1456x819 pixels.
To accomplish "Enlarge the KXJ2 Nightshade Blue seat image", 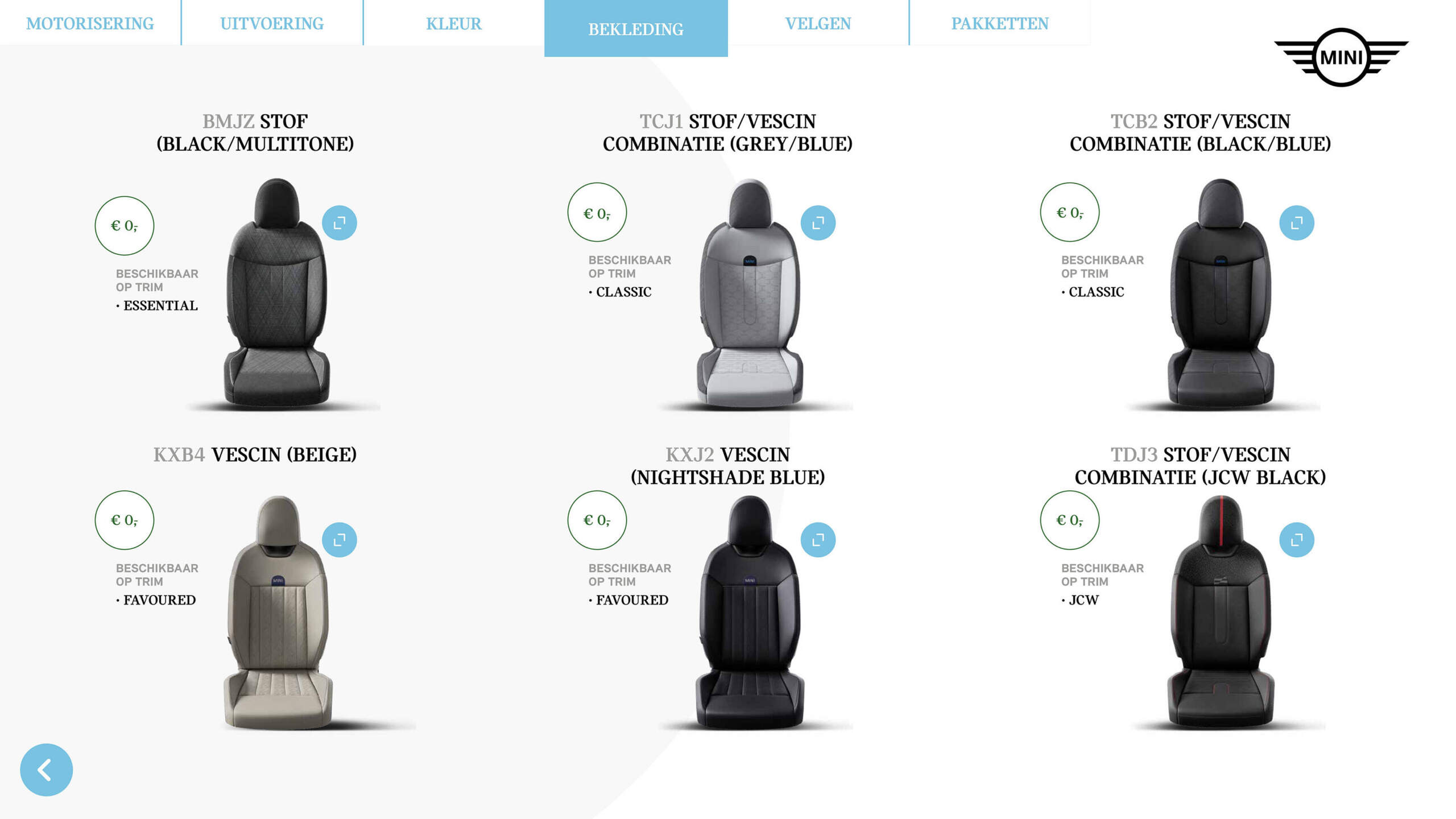I will [818, 540].
